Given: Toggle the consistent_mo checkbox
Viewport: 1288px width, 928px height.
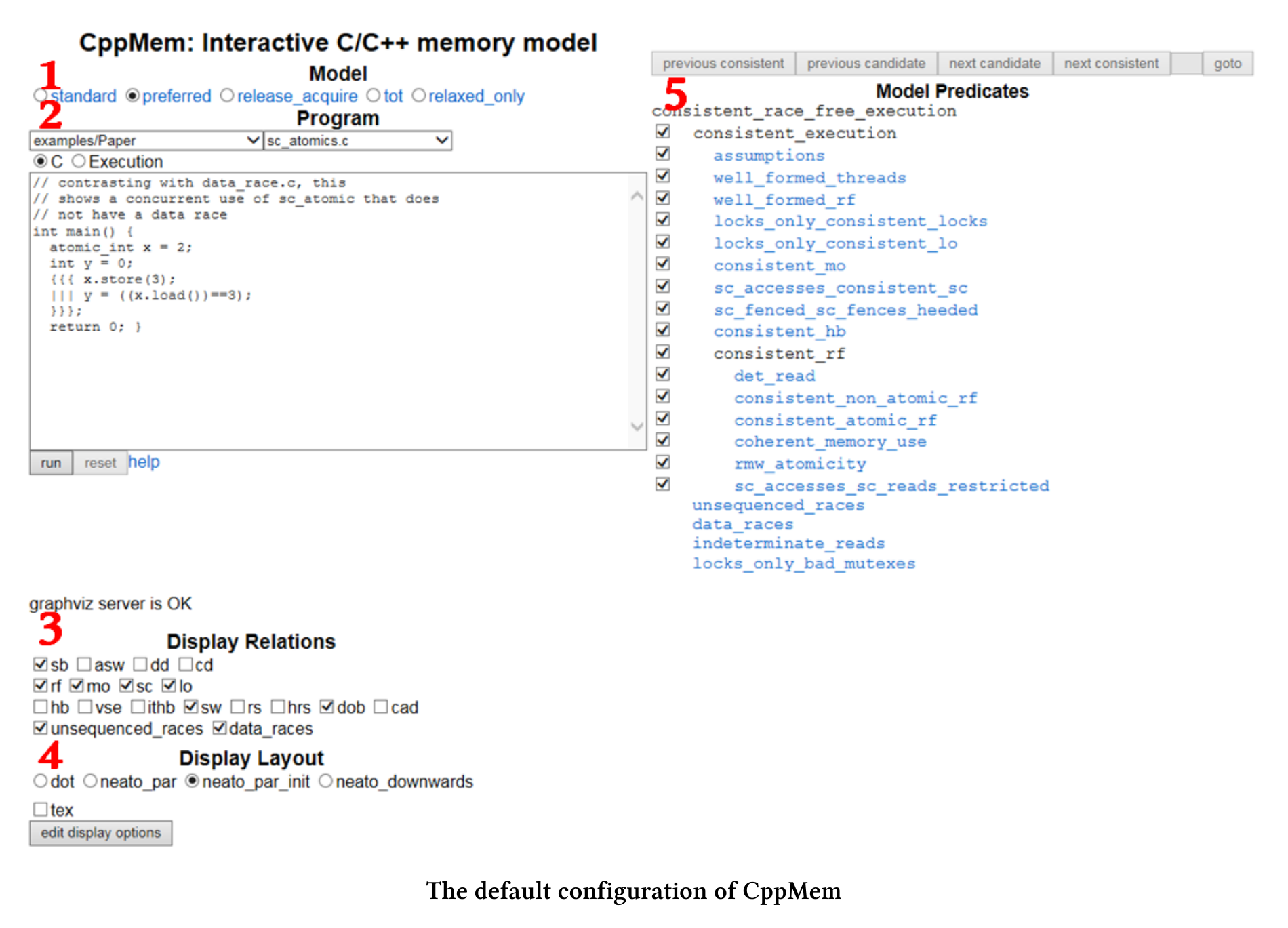Looking at the screenshot, I should click(663, 264).
